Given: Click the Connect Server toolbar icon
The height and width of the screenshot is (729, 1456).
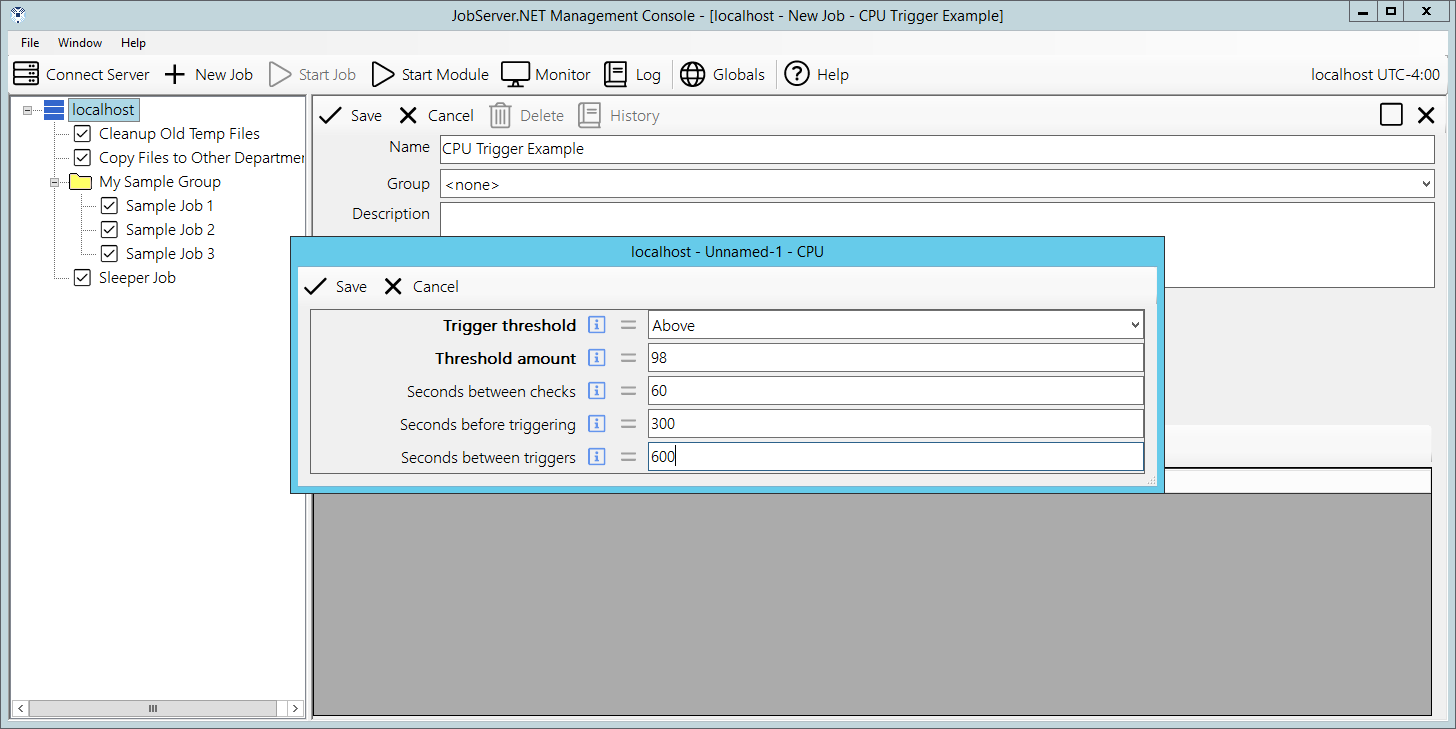Looking at the screenshot, I should pyautogui.click(x=26, y=74).
